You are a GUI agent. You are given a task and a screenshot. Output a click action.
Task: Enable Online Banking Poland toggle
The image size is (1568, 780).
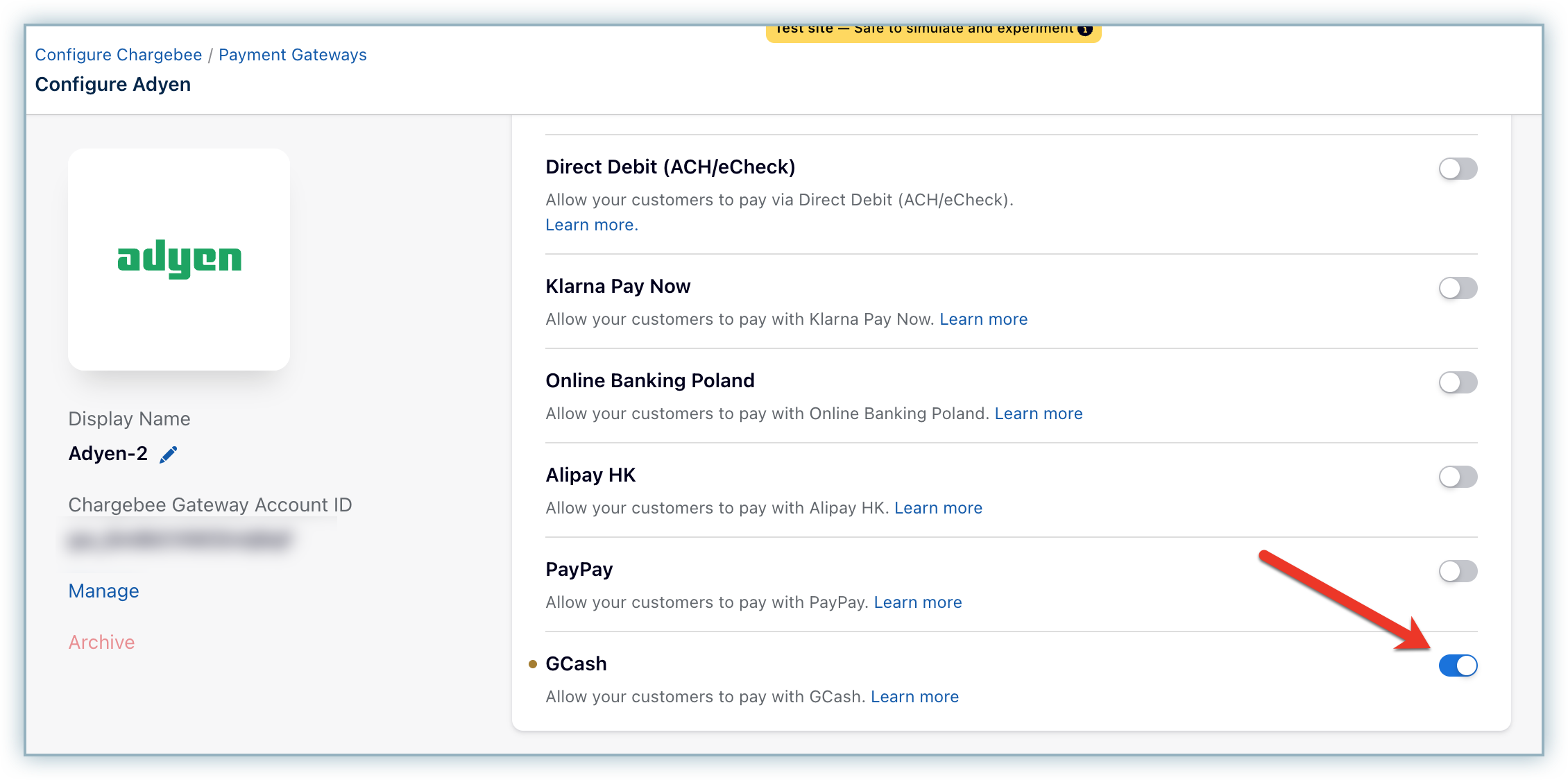click(x=1458, y=382)
